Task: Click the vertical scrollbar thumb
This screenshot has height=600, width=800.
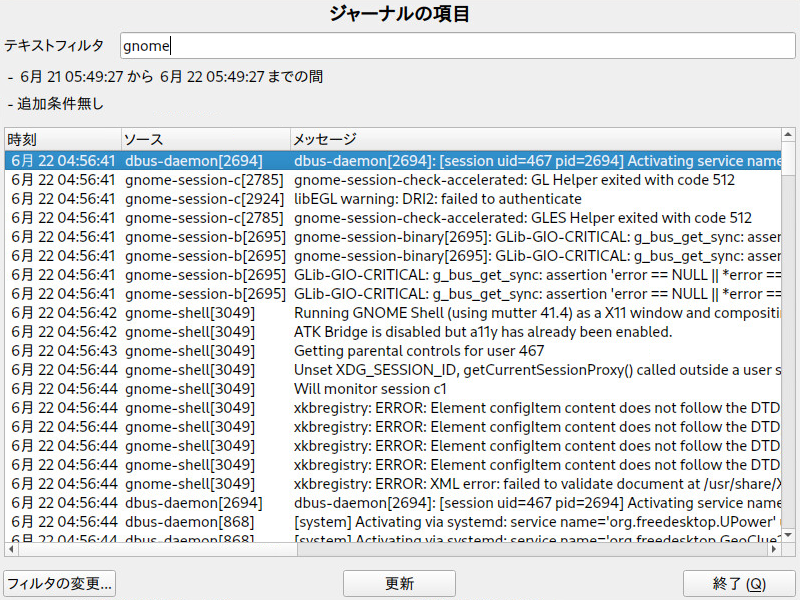Action: pyautogui.click(x=788, y=159)
